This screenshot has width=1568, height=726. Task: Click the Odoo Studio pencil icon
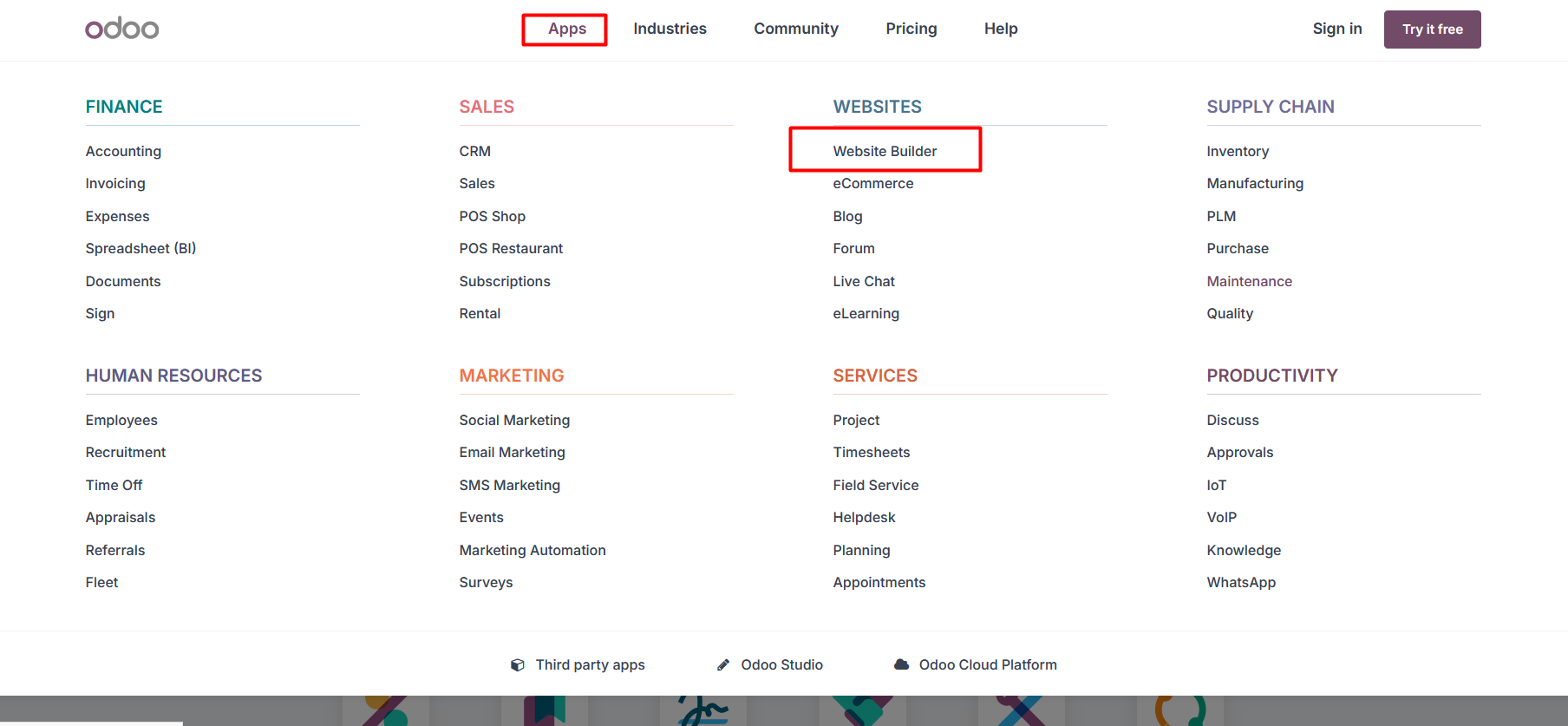pos(723,665)
